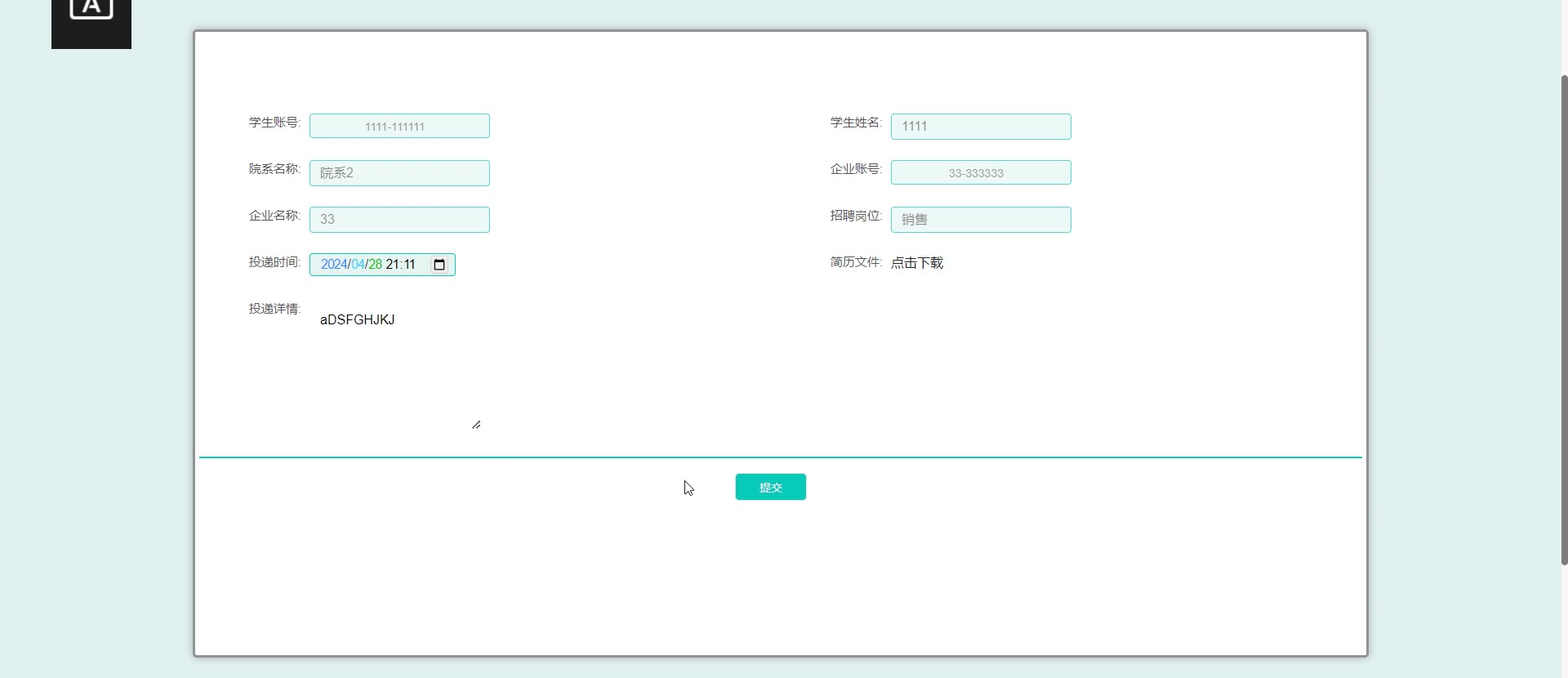Click the 学生账号 label
The height and width of the screenshot is (678, 1568).
click(274, 123)
